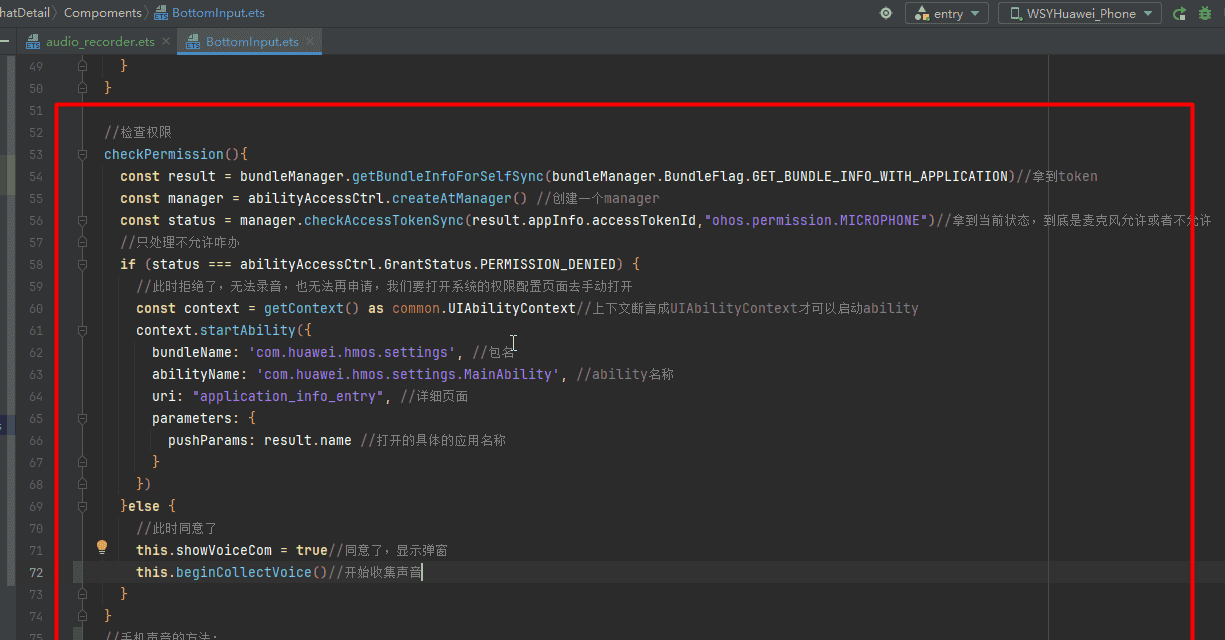Click Compoments in the breadcrumb path

click(103, 13)
